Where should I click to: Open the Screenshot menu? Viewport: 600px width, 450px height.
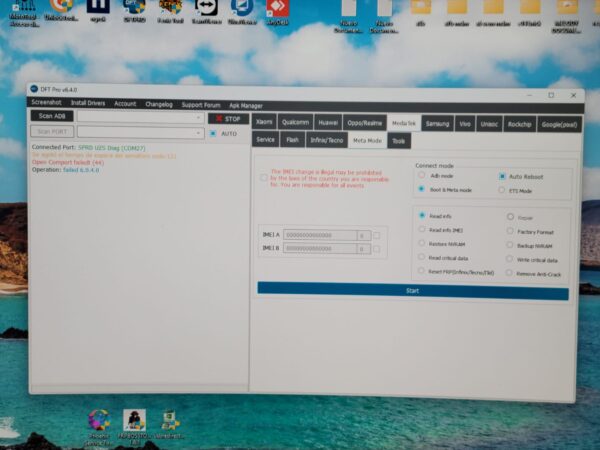coord(46,102)
